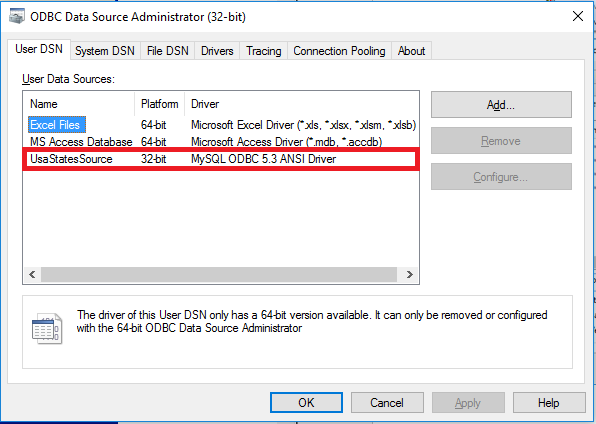This screenshot has width=596, height=424.
Task: Select the Connection Pooling tab
Action: pyautogui.click(x=339, y=51)
